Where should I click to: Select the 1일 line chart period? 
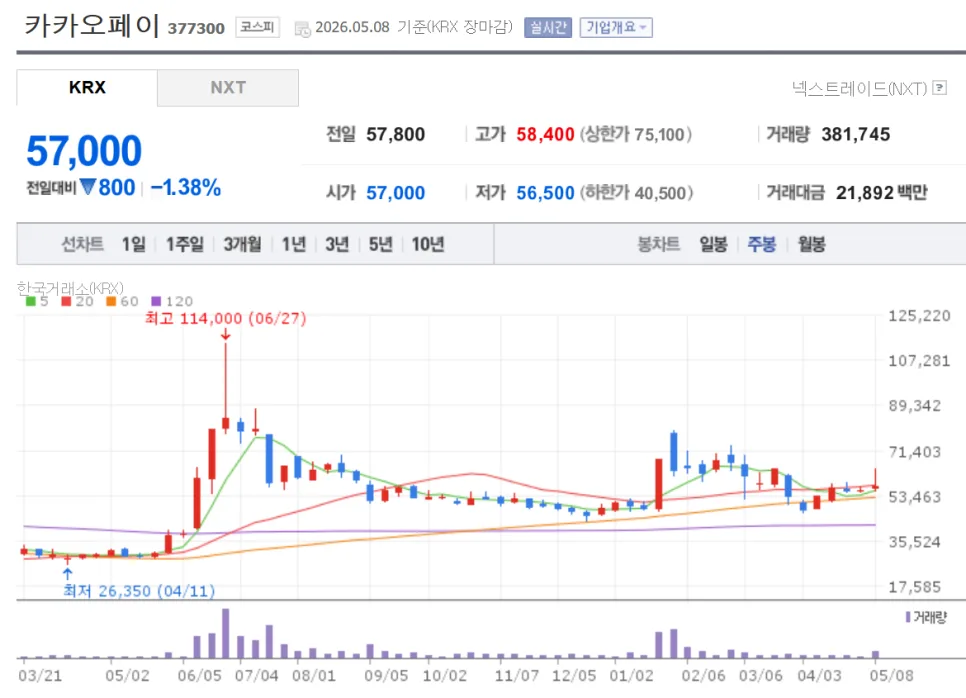pos(134,245)
